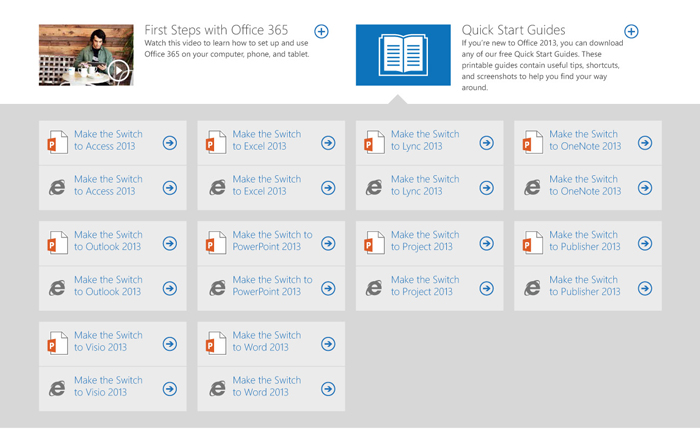Click the Internet Explorer icon for Excel 2013
This screenshot has width=700, height=445.
click(217, 187)
